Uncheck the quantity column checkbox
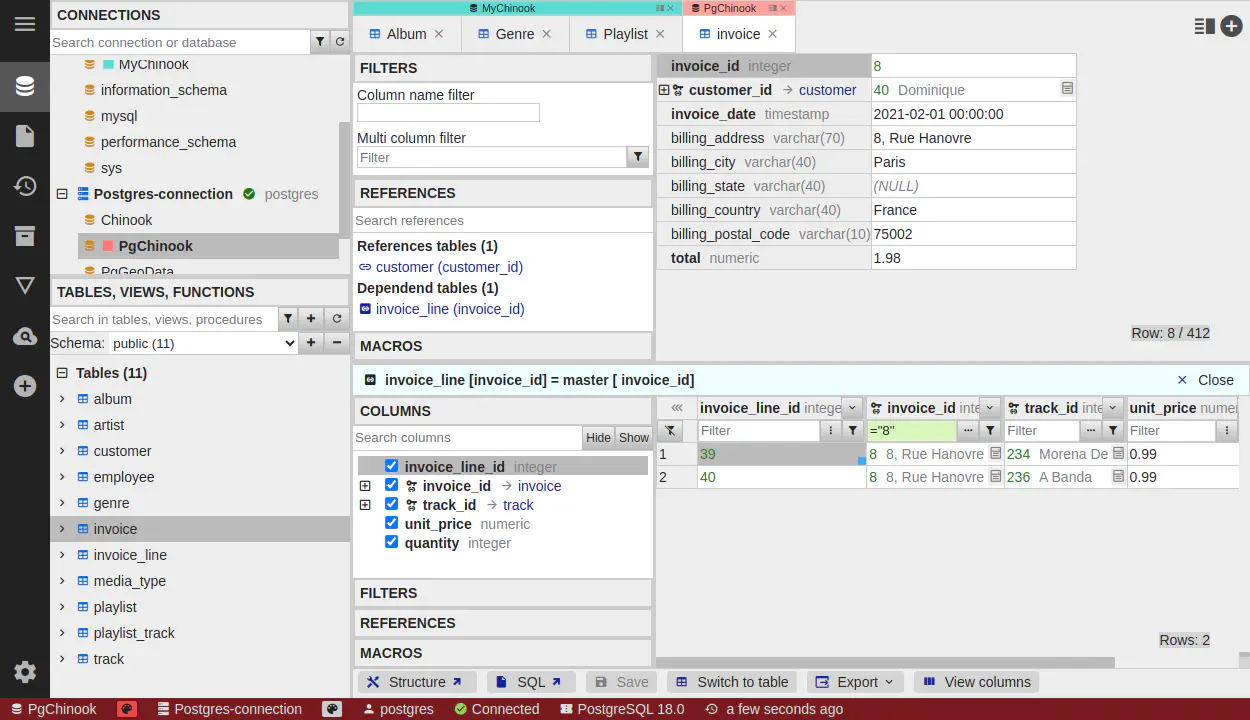This screenshot has width=1250, height=720. pos(391,542)
